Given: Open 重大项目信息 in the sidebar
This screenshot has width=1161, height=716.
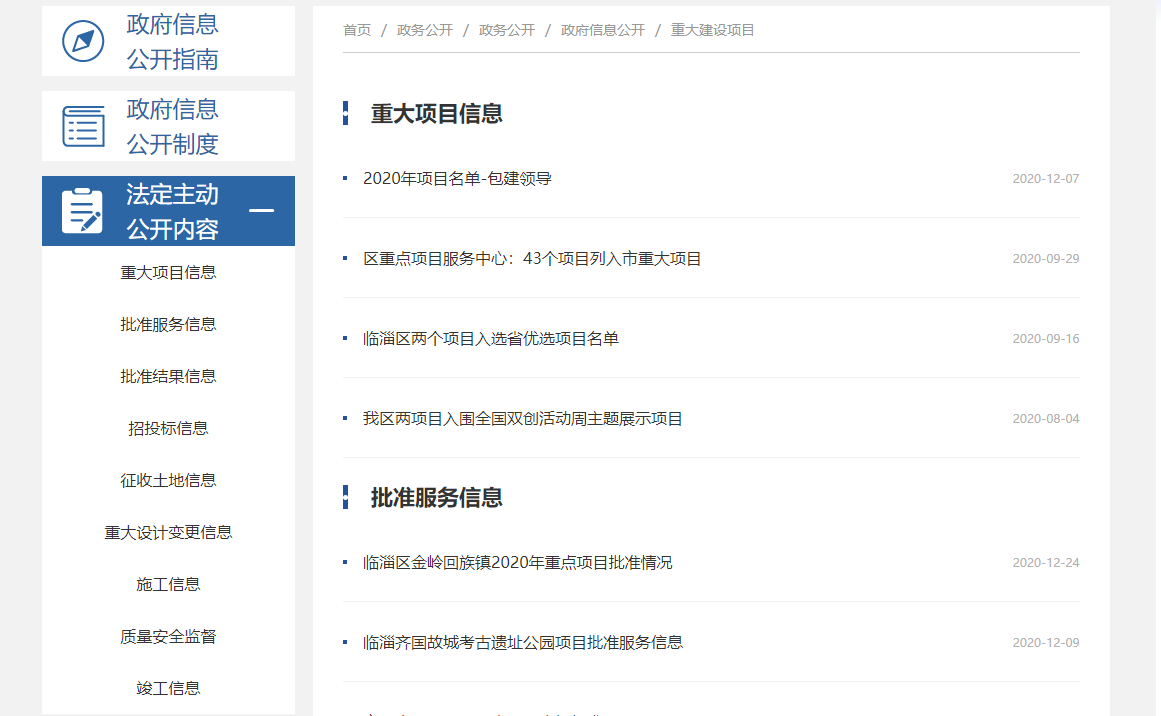Looking at the screenshot, I should pyautogui.click(x=168, y=272).
